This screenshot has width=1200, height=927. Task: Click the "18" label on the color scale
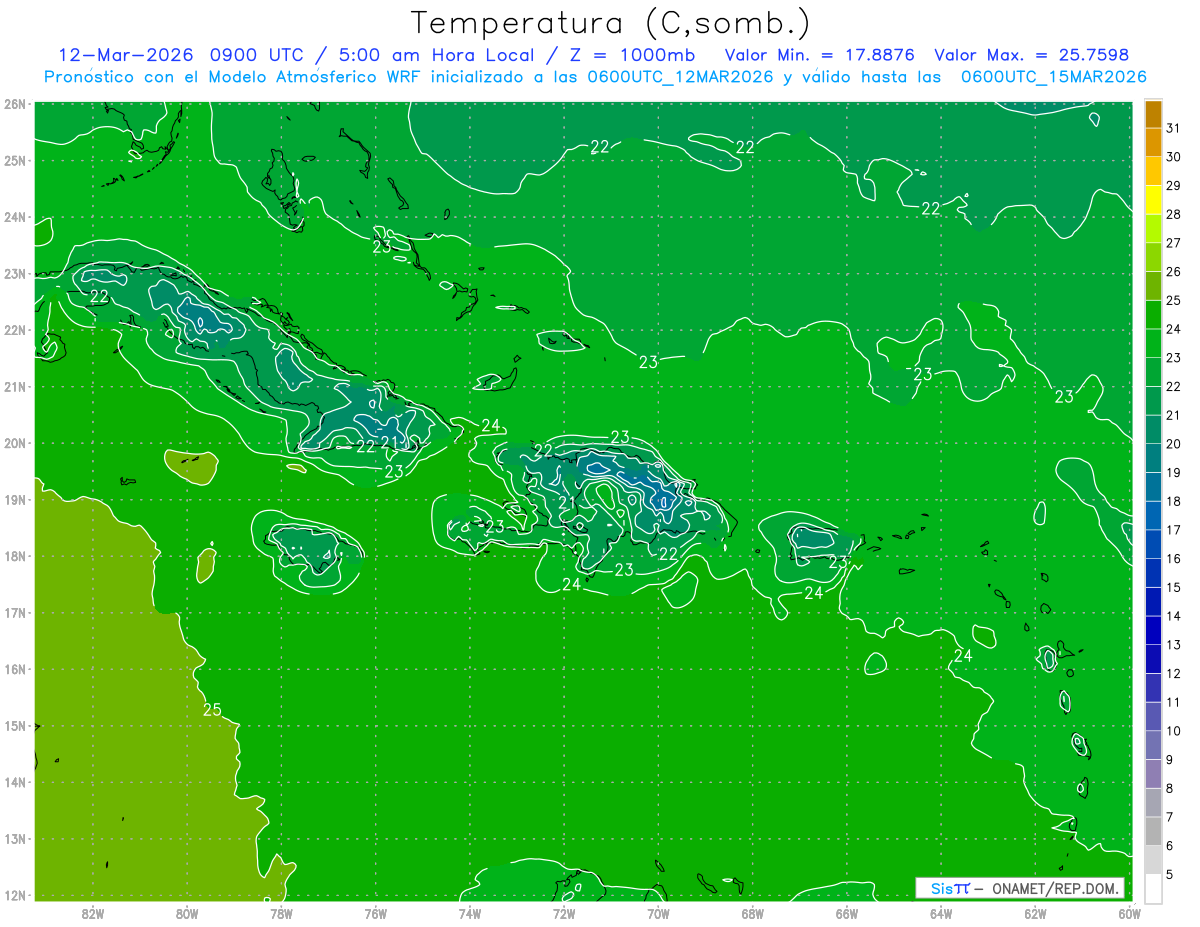[x=1173, y=501]
